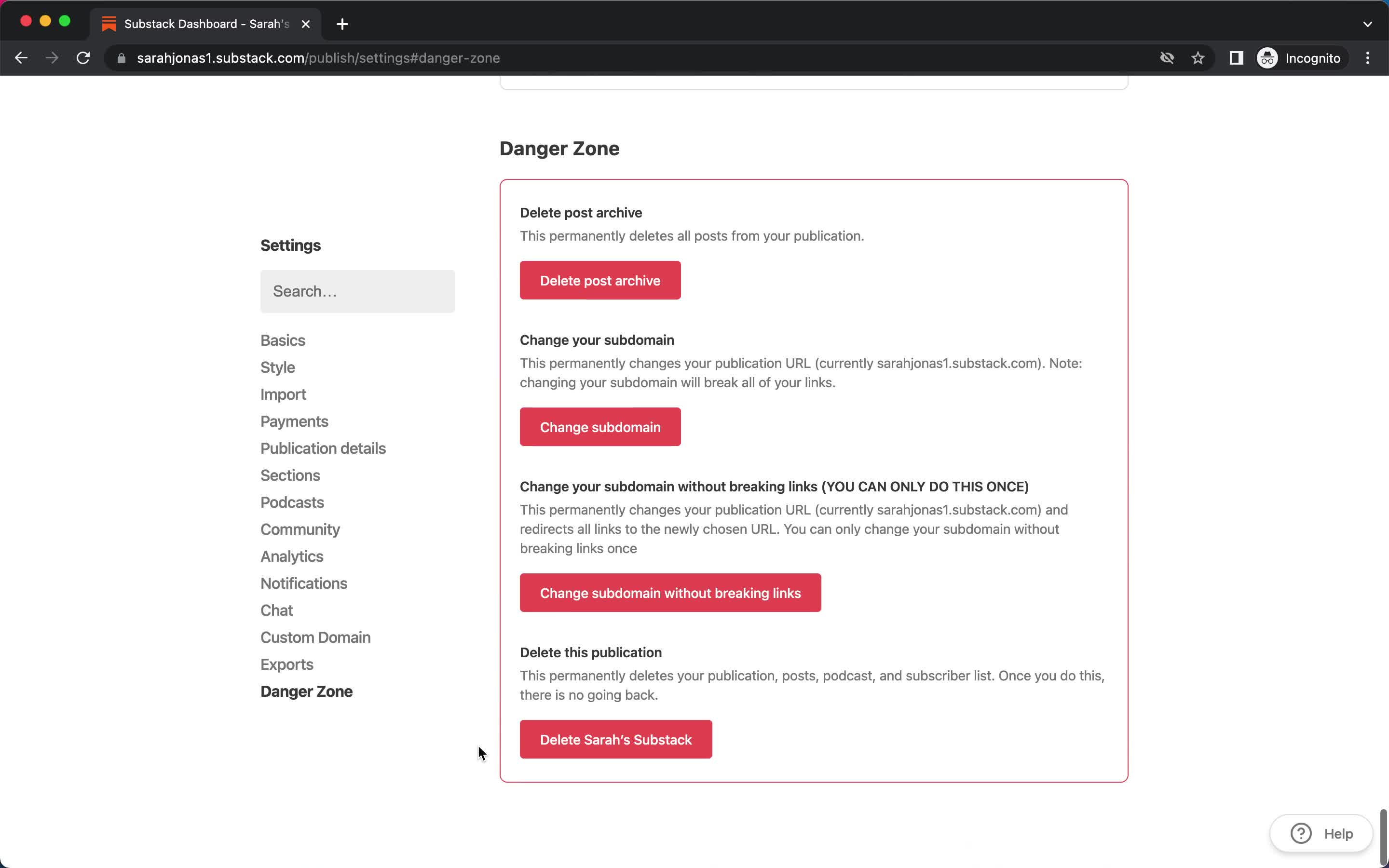Go to Analytics settings
The image size is (1389, 868).
292,556
